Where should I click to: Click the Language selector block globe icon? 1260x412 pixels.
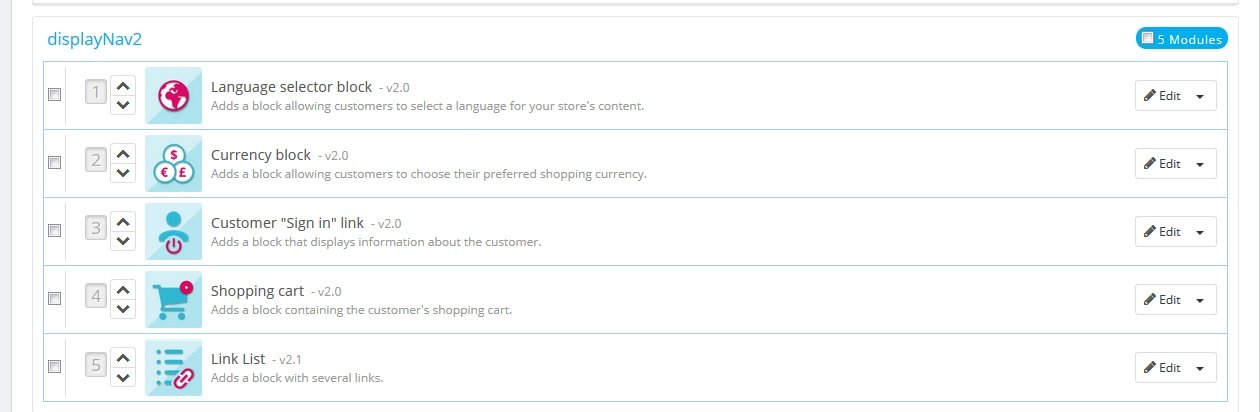point(173,96)
